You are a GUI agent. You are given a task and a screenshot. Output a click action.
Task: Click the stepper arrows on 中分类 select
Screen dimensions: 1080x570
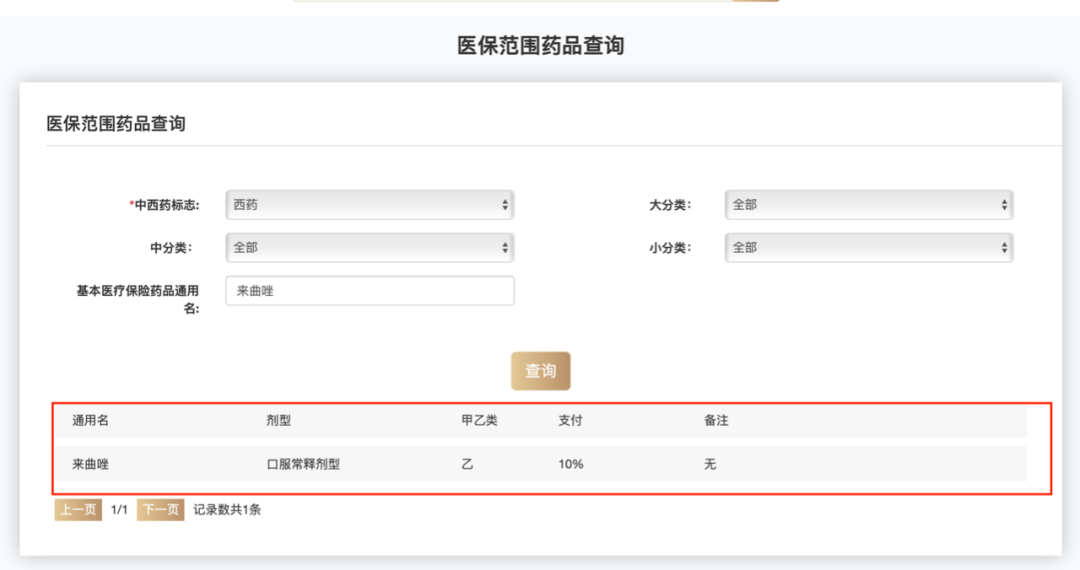505,247
